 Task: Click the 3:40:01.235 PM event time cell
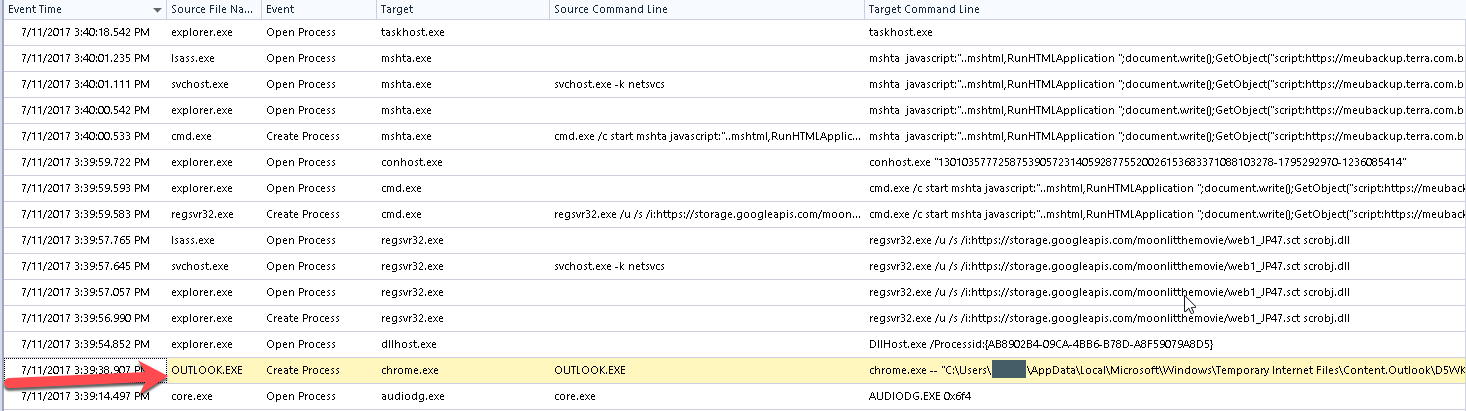(x=83, y=58)
